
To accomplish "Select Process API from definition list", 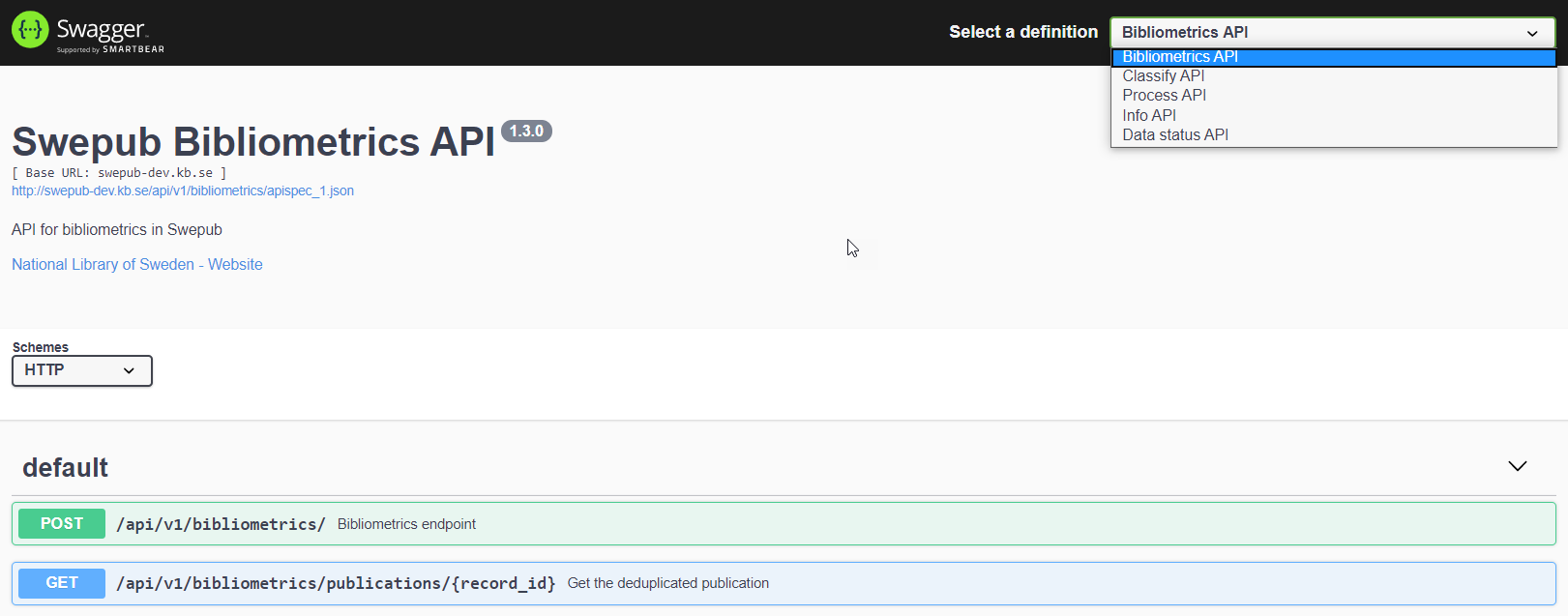I will click(x=1164, y=95).
